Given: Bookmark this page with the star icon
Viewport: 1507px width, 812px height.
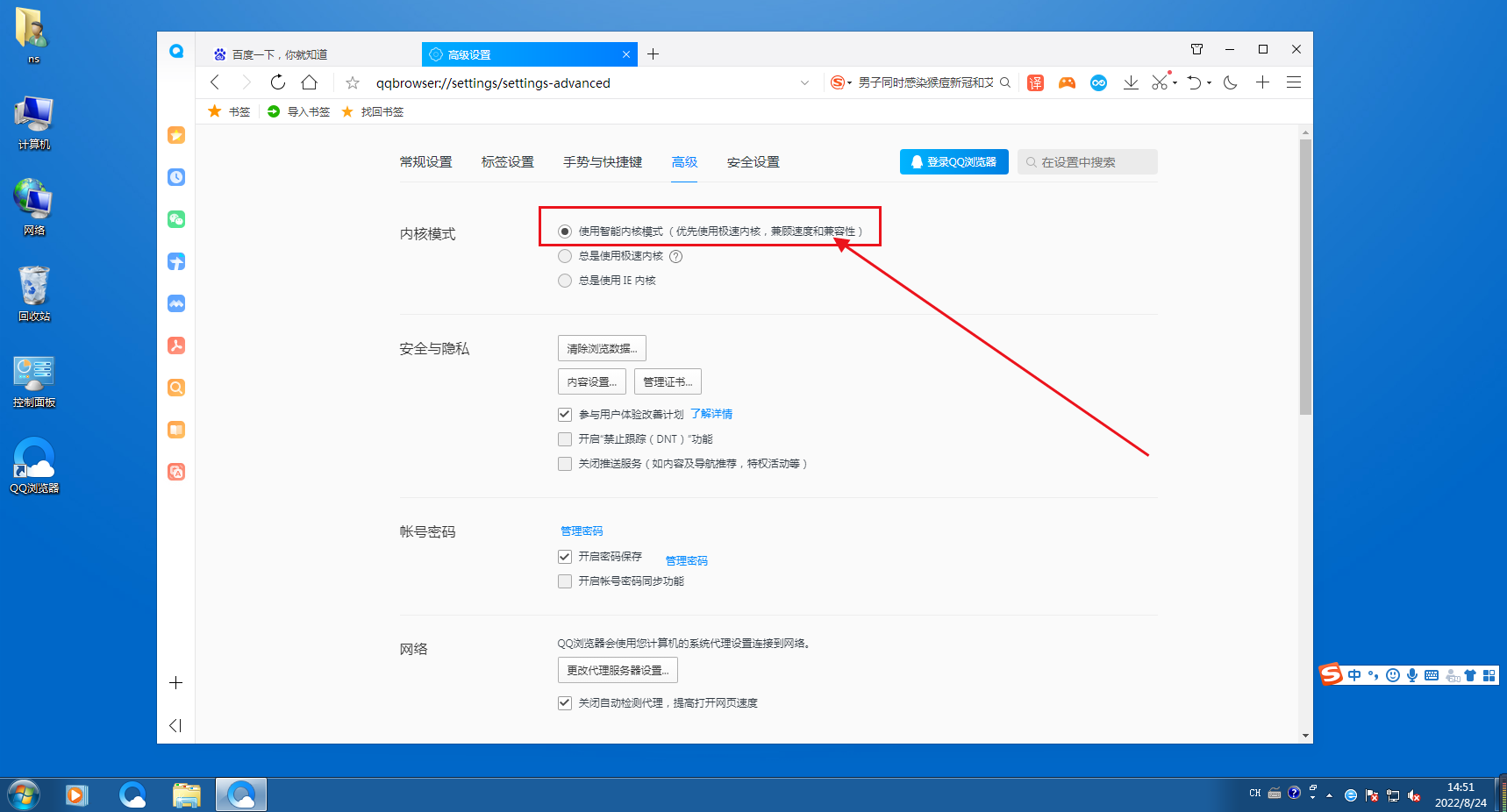Looking at the screenshot, I should coord(353,82).
